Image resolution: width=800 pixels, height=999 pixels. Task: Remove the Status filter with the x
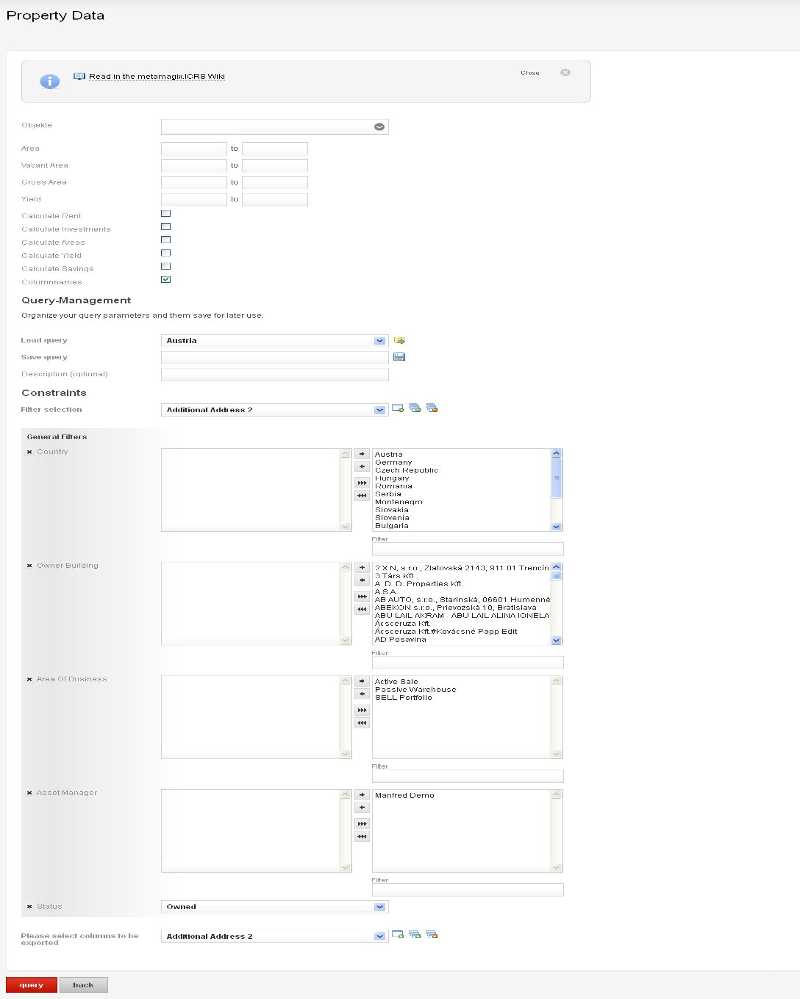coord(29,907)
